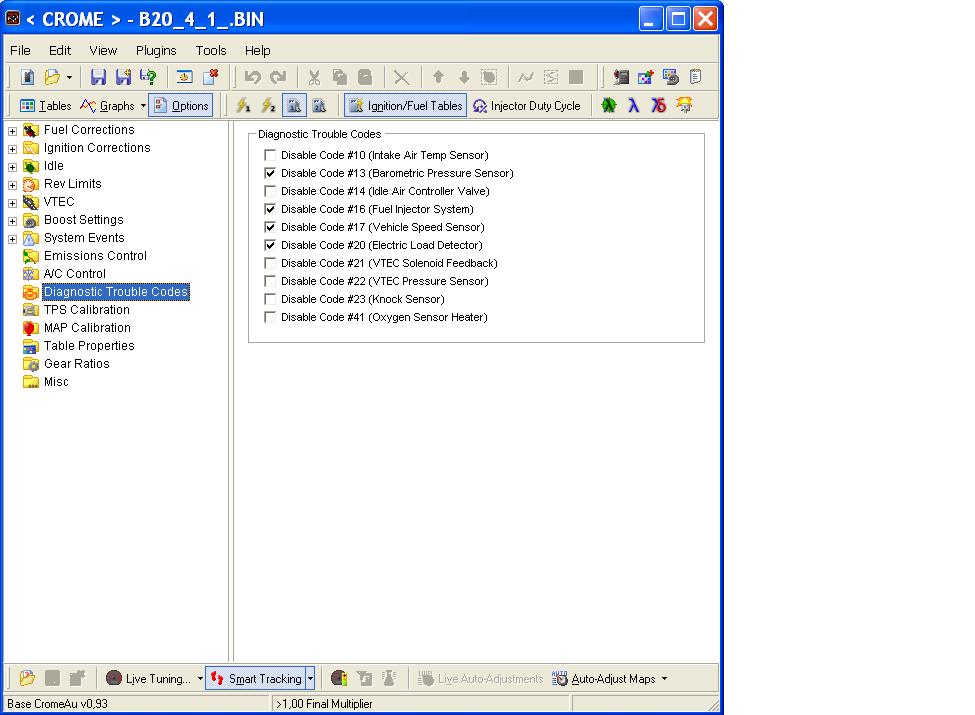The height and width of the screenshot is (715, 975).
Task: Select the secondary fuel table pump icon
Action: tap(319, 106)
